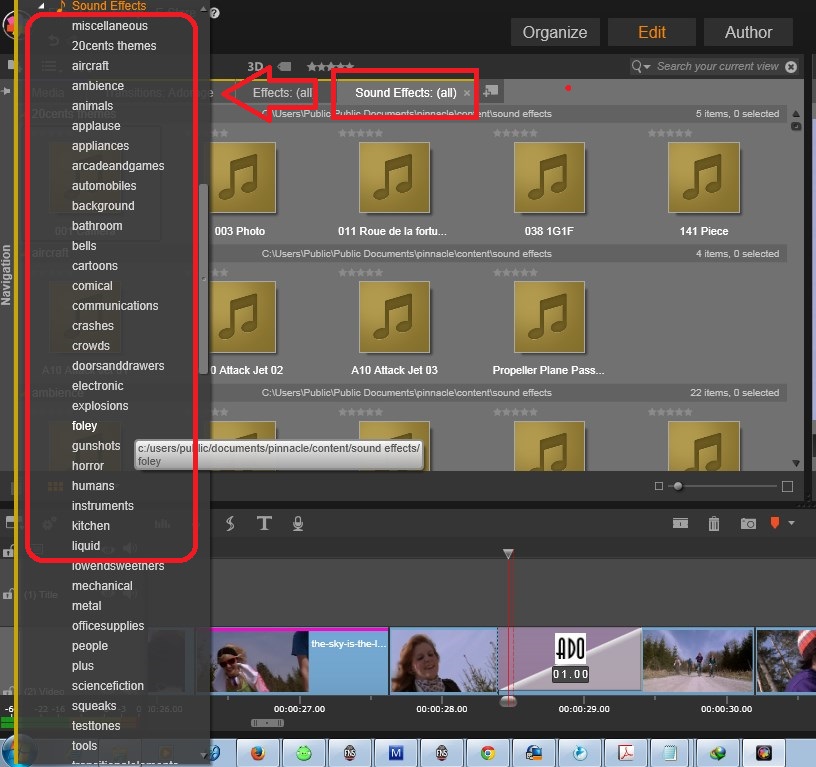Select the sciencefiction sound category
816x767 pixels.
[108, 685]
